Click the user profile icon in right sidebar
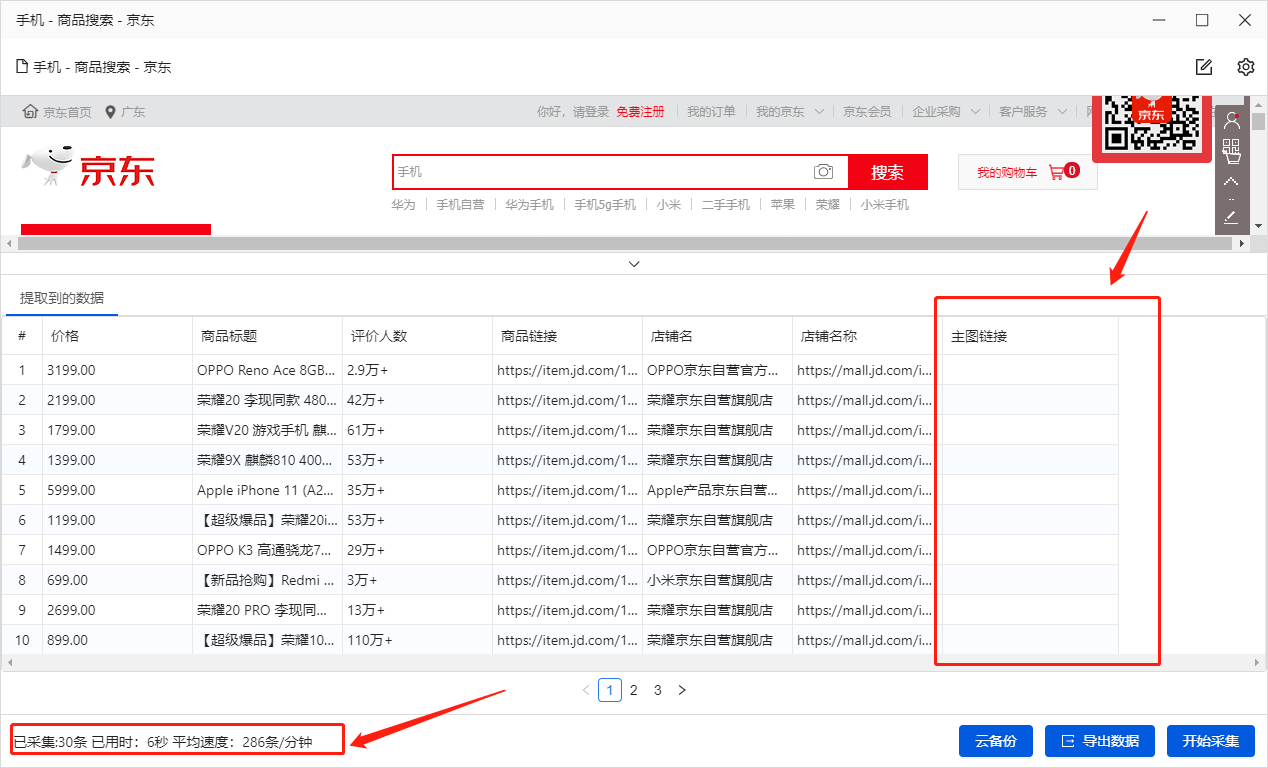Screen dimensions: 1268x768 (x=1231, y=120)
